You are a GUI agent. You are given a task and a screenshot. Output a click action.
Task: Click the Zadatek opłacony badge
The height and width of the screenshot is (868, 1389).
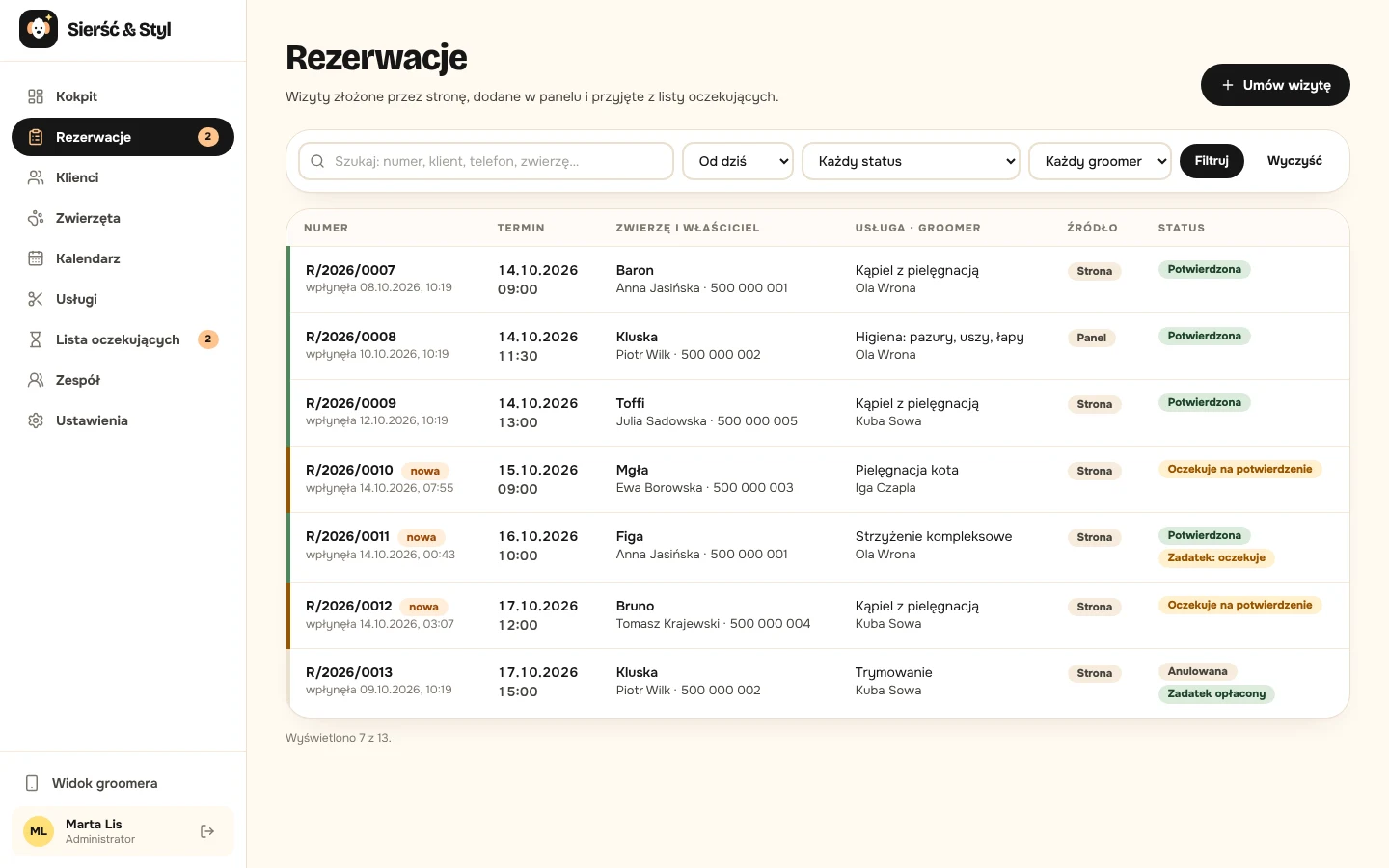(x=1216, y=693)
